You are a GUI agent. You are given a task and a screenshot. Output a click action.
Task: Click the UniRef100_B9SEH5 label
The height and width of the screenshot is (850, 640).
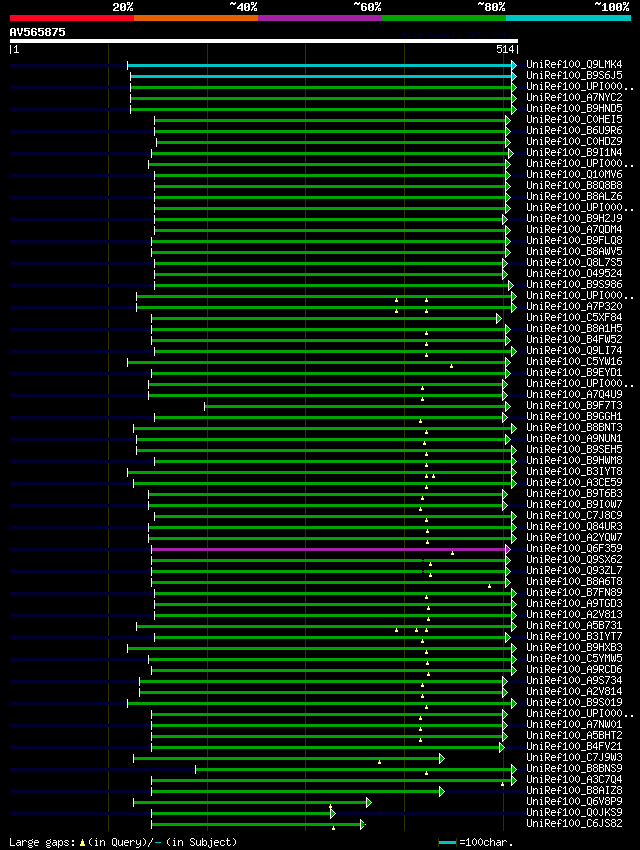(574, 449)
